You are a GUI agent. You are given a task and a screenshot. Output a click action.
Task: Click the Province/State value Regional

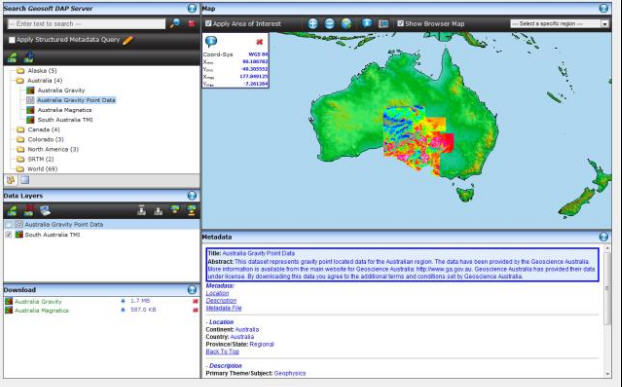coord(262,344)
